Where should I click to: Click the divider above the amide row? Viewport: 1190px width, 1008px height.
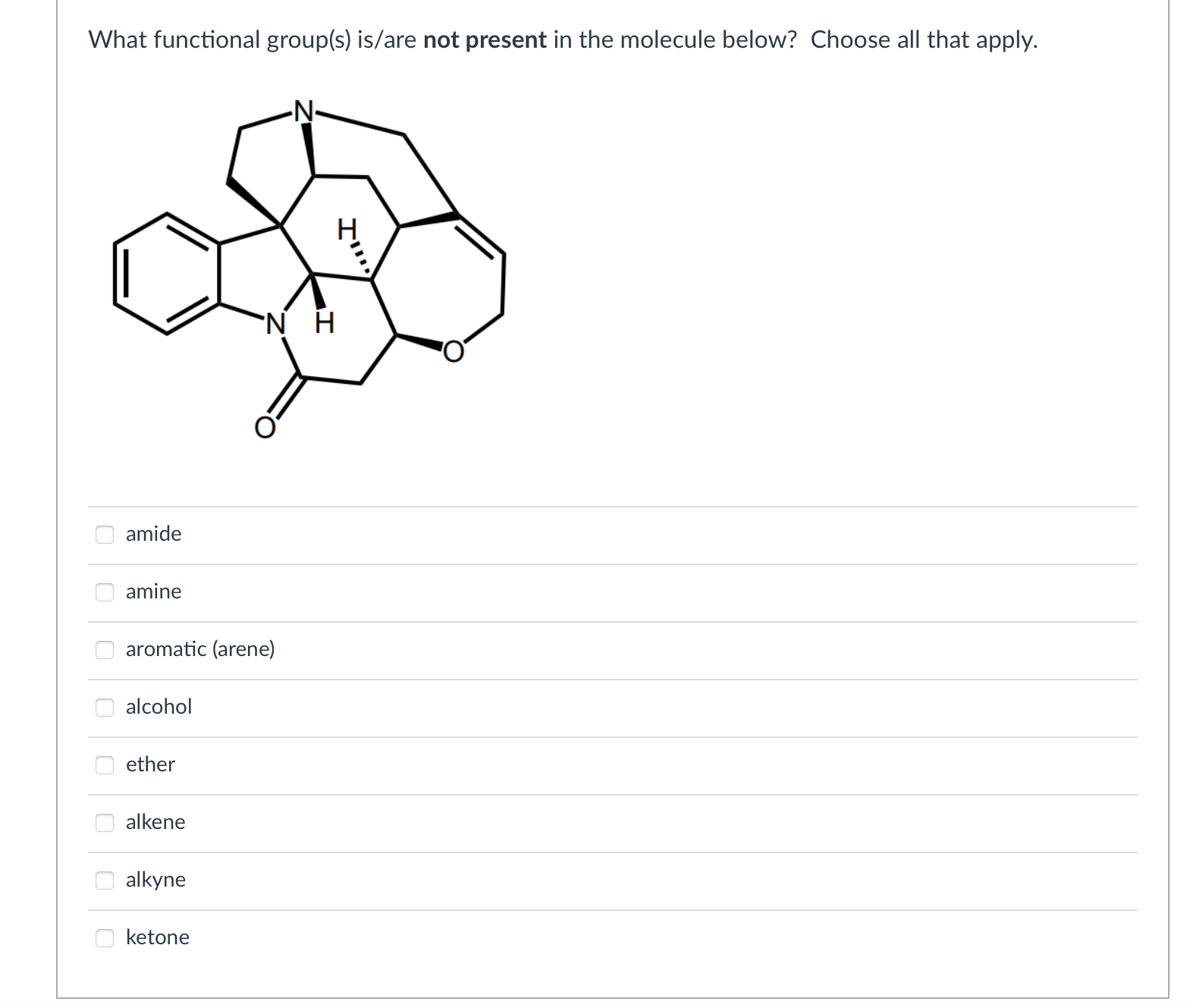click(607, 507)
